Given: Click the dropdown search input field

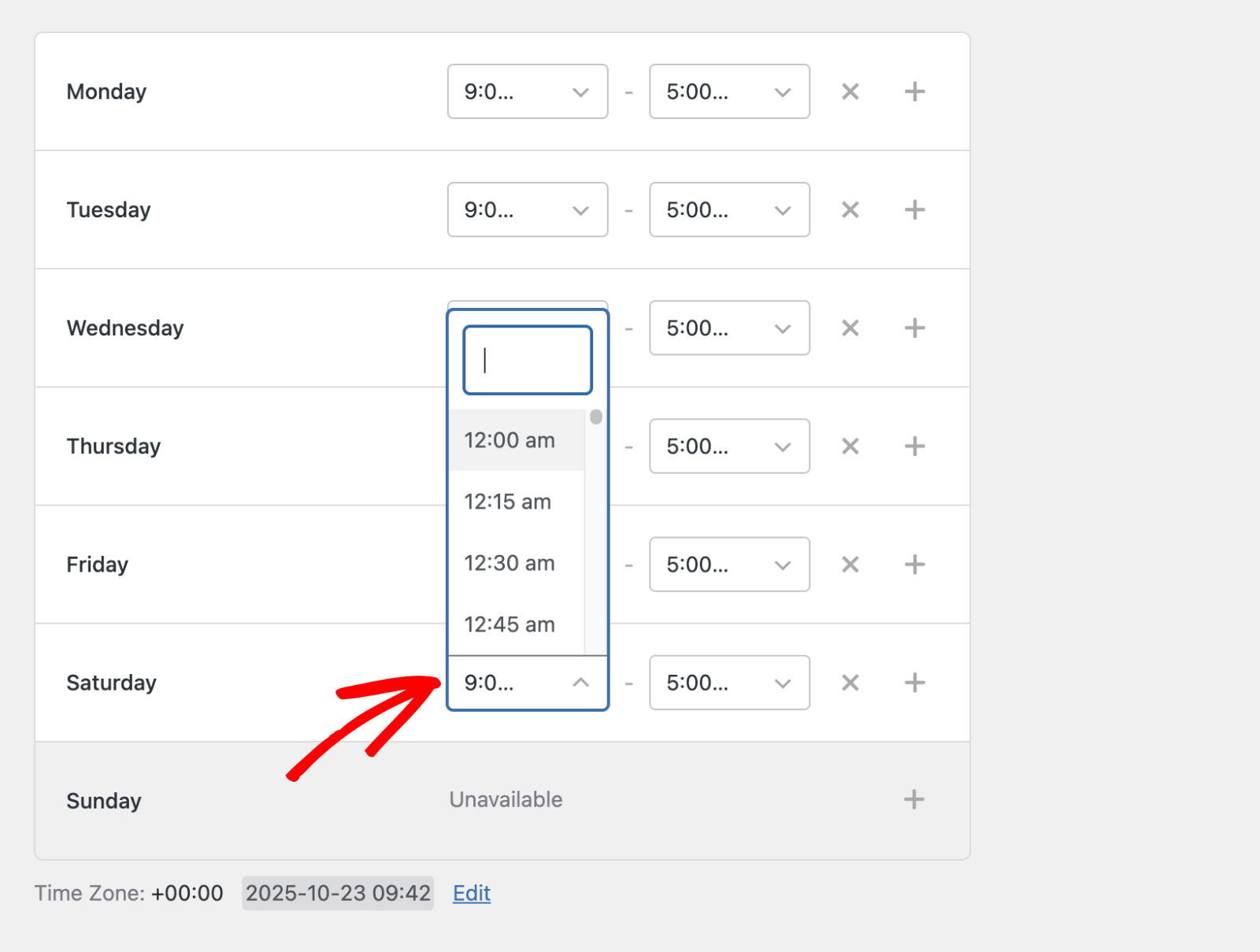Looking at the screenshot, I should [x=527, y=361].
